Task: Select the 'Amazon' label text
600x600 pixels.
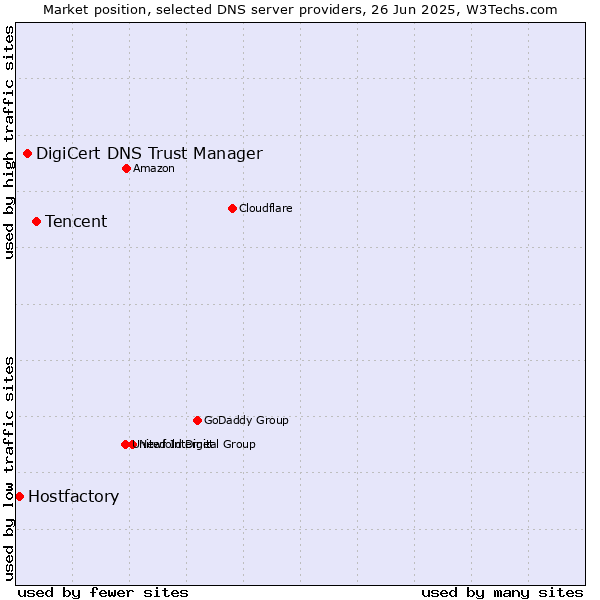Action: [x=154, y=168]
